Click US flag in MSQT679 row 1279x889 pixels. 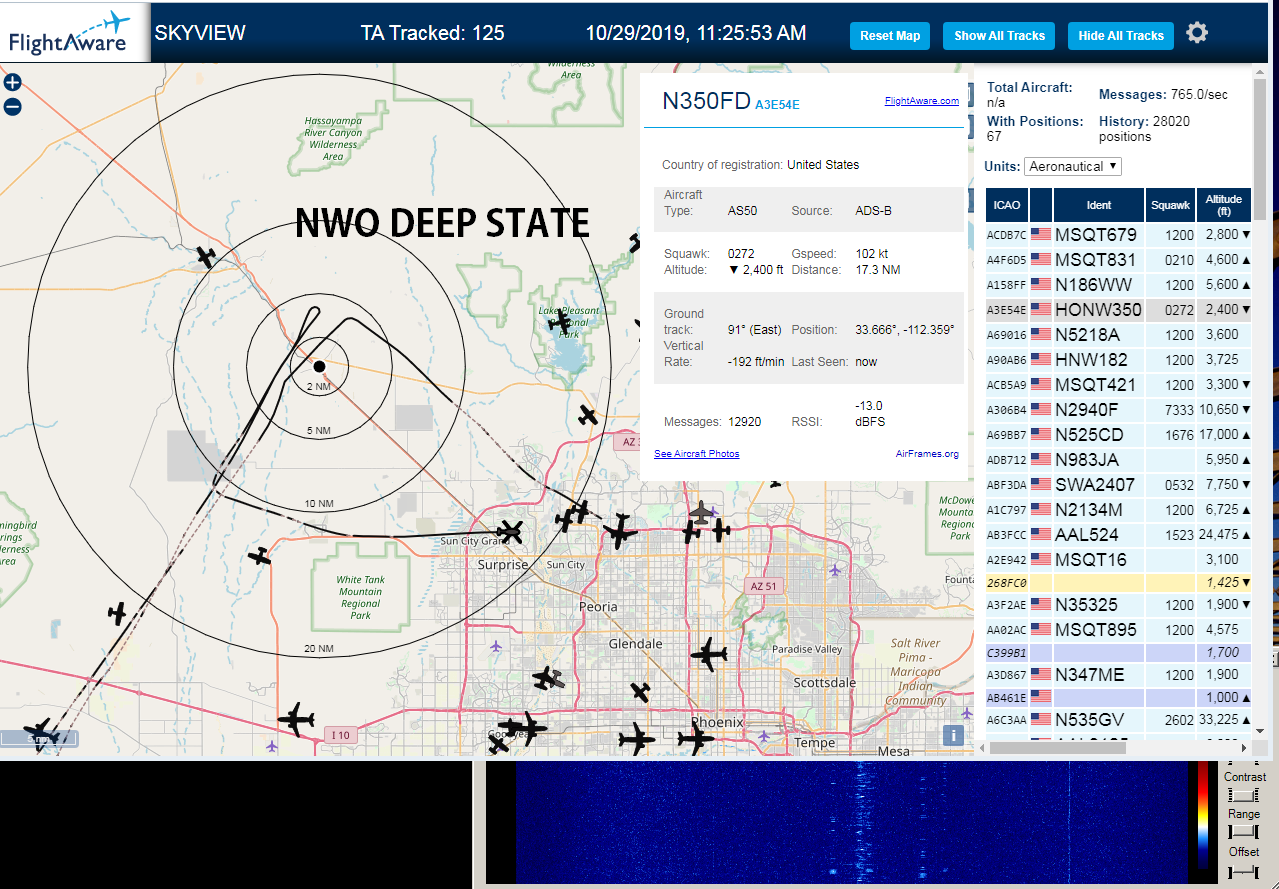click(1041, 235)
